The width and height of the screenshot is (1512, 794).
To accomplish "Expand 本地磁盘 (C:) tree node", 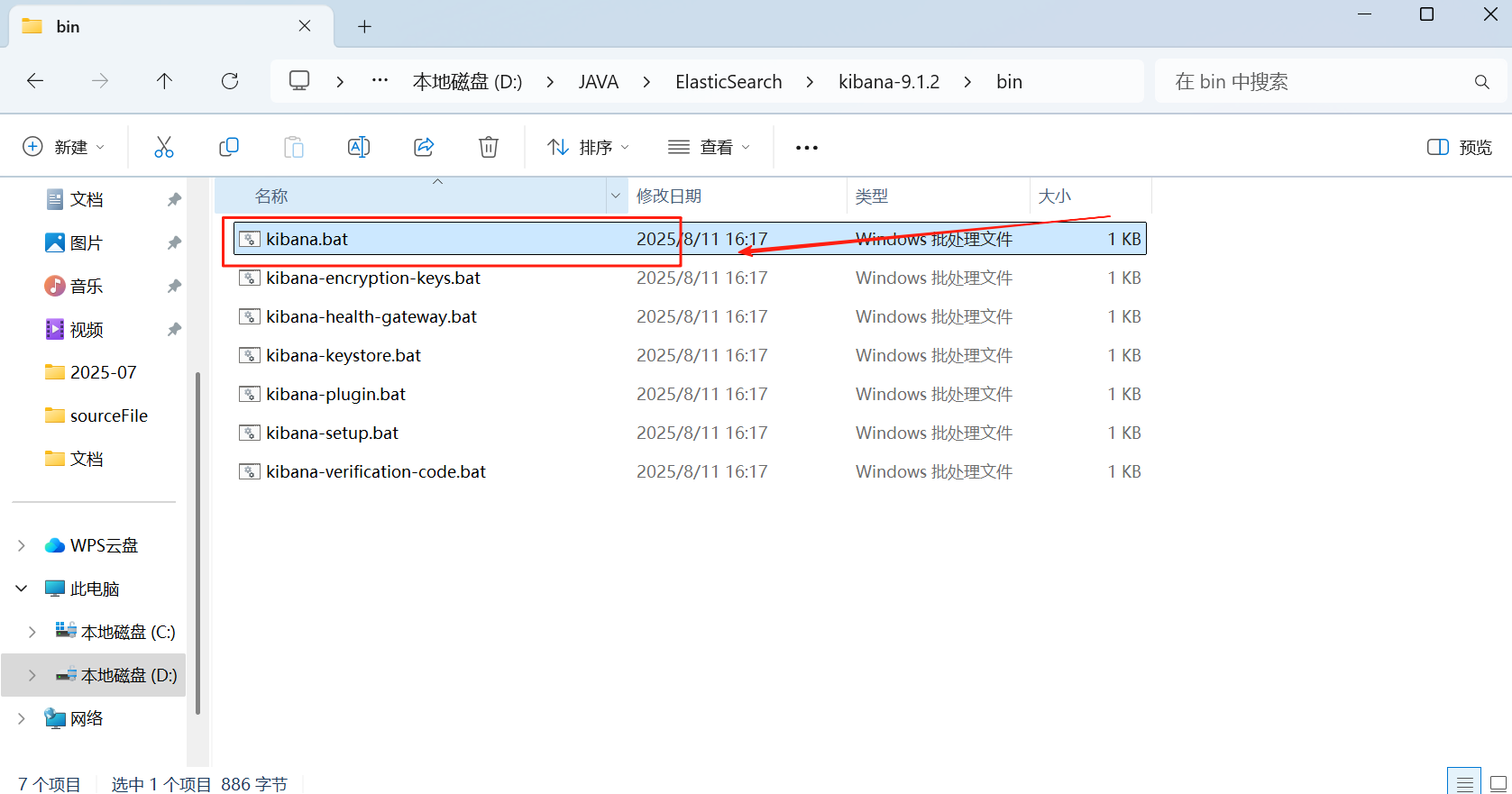I will 32,632.
